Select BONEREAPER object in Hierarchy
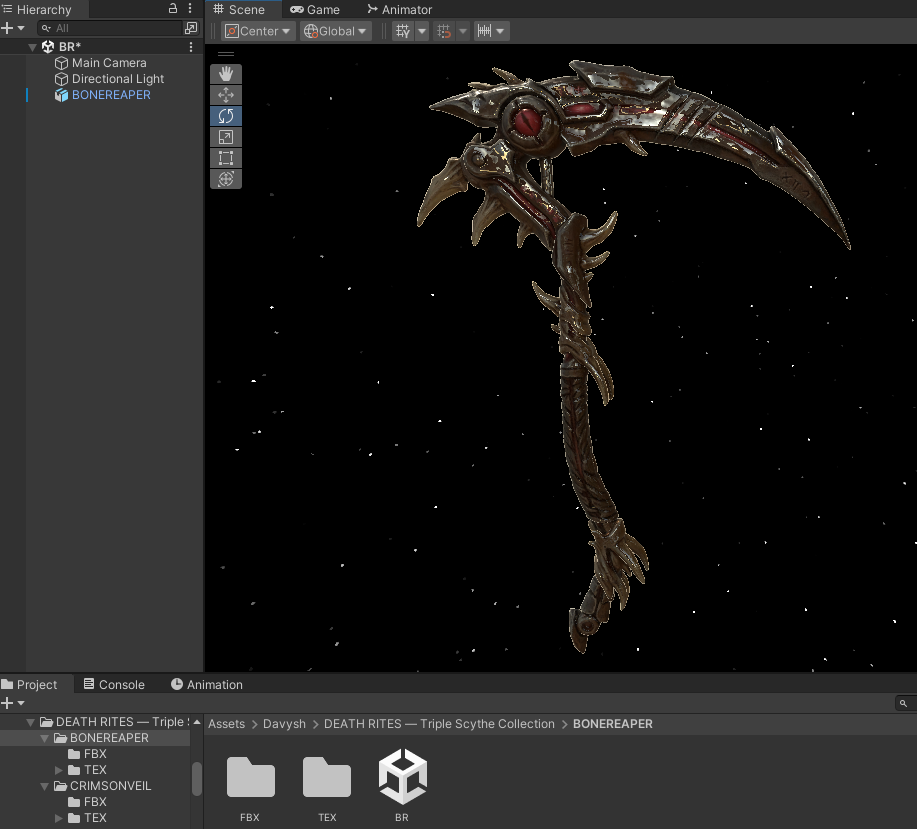The width and height of the screenshot is (917, 829). point(111,95)
